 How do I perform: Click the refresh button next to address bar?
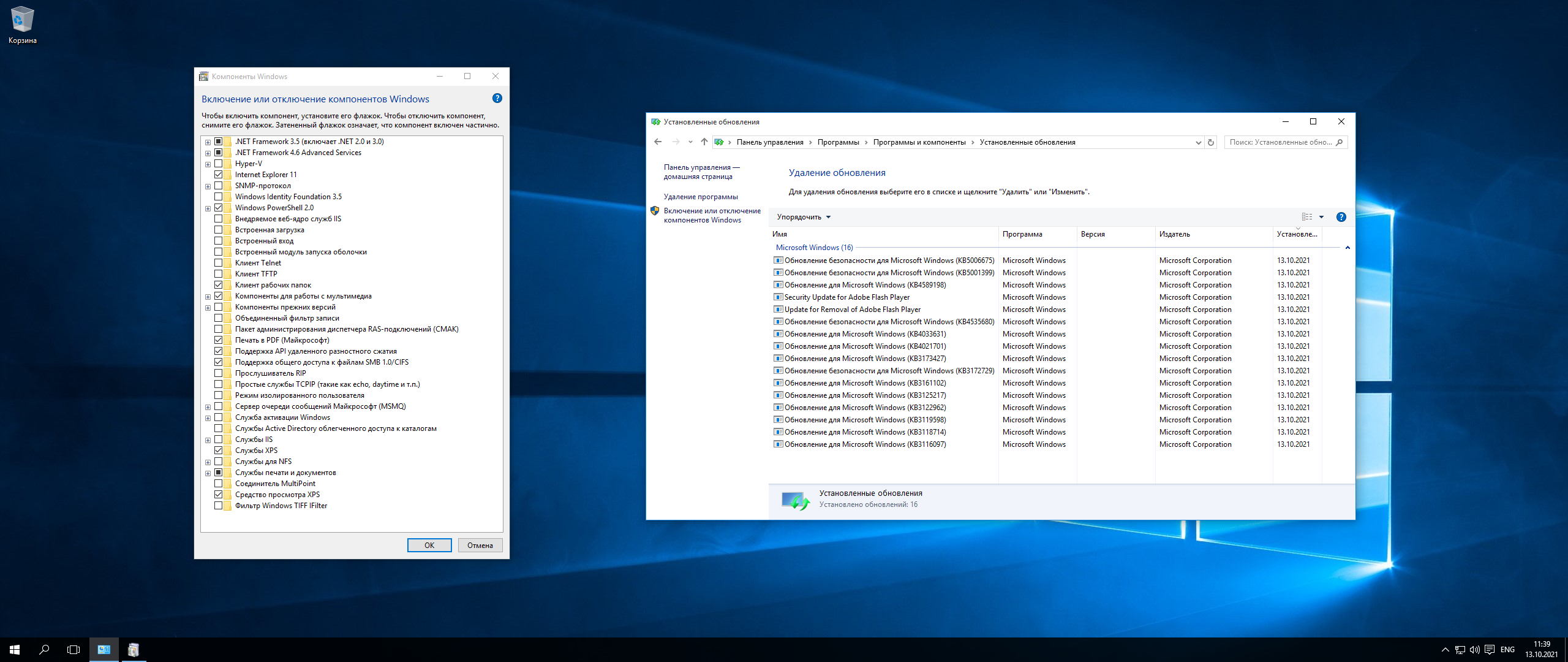pyautogui.click(x=1211, y=142)
